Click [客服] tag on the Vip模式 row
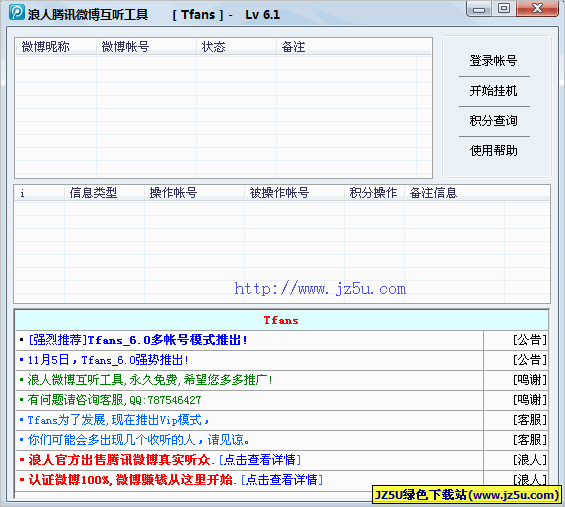565x507 pixels. click(x=530, y=420)
